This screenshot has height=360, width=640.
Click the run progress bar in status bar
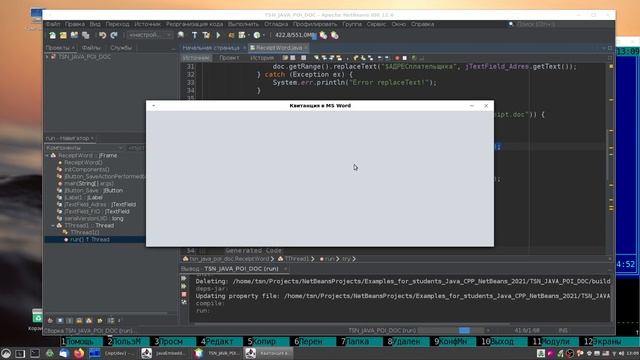[451, 330]
